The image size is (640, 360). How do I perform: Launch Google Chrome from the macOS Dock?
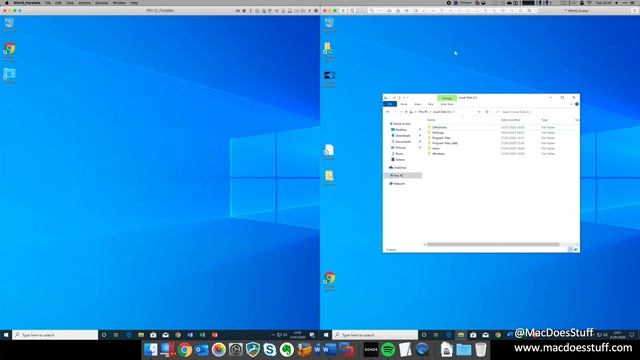pos(185,350)
